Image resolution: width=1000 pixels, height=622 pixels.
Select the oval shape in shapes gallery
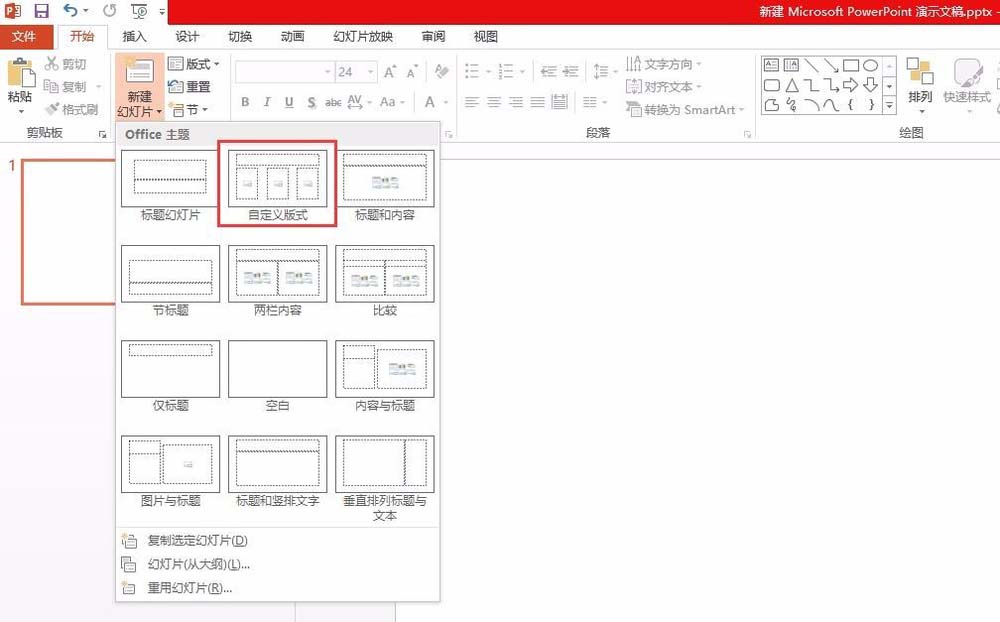click(x=871, y=65)
